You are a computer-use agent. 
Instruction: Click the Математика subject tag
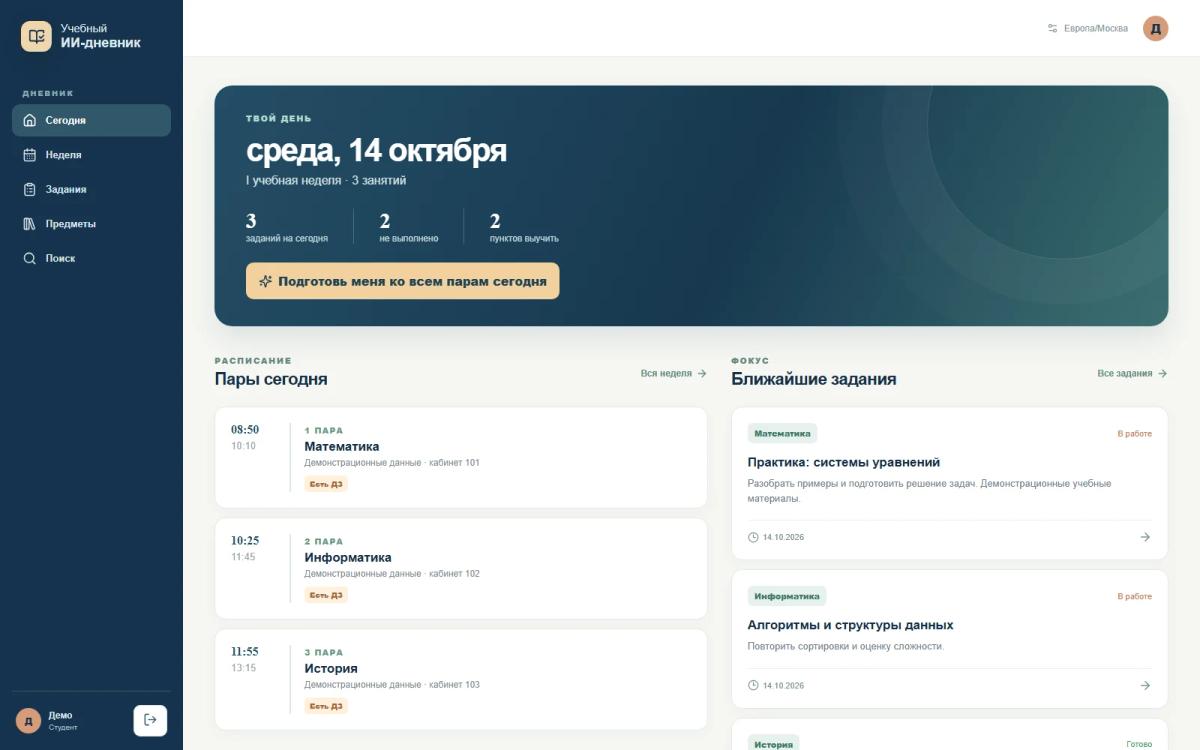pos(782,434)
